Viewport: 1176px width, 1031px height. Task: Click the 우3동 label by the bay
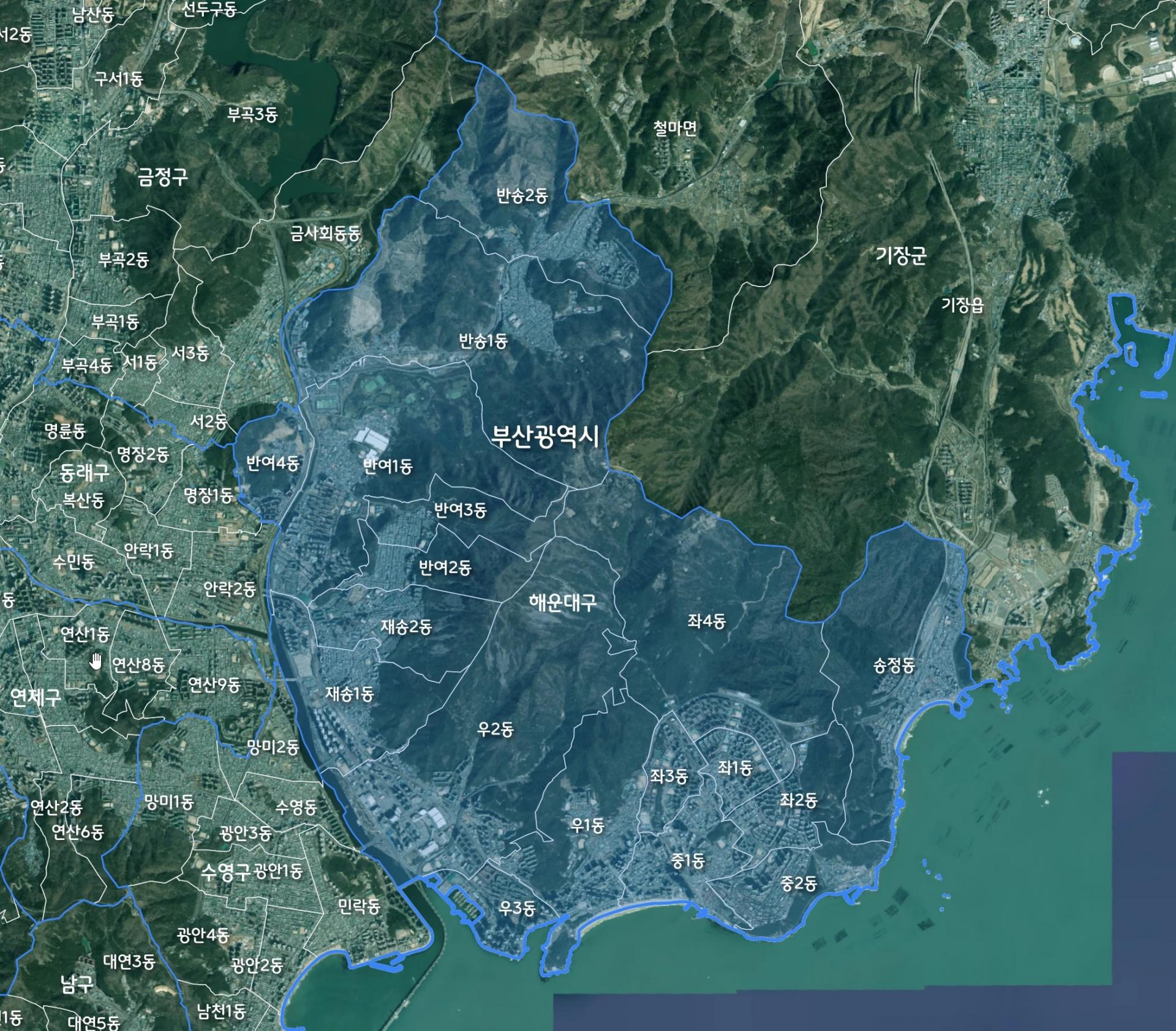[x=517, y=908]
